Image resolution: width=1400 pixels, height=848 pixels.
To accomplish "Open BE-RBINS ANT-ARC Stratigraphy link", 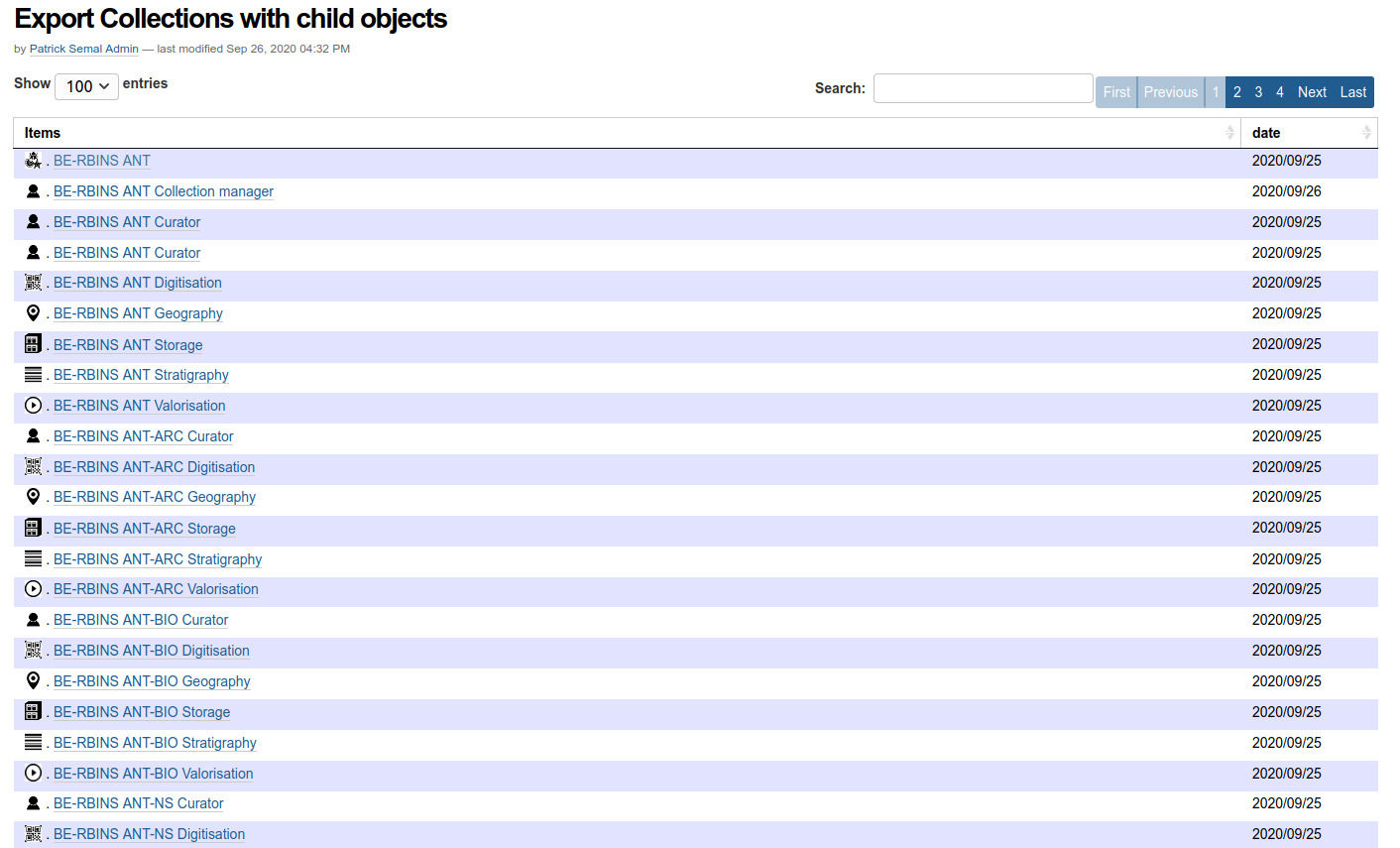I will point(158,559).
